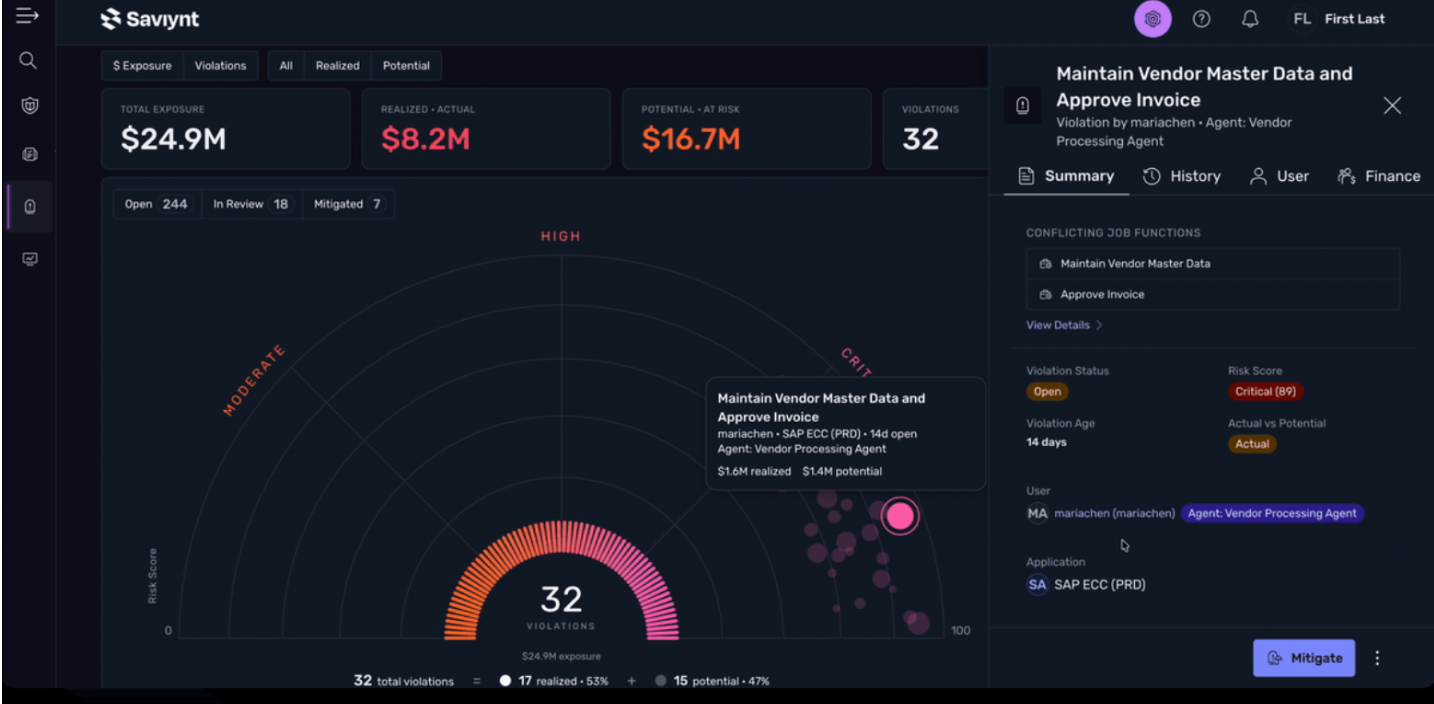The image size is (1434, 704).
Task: Select the Potential filter
Action: [406, 66]
